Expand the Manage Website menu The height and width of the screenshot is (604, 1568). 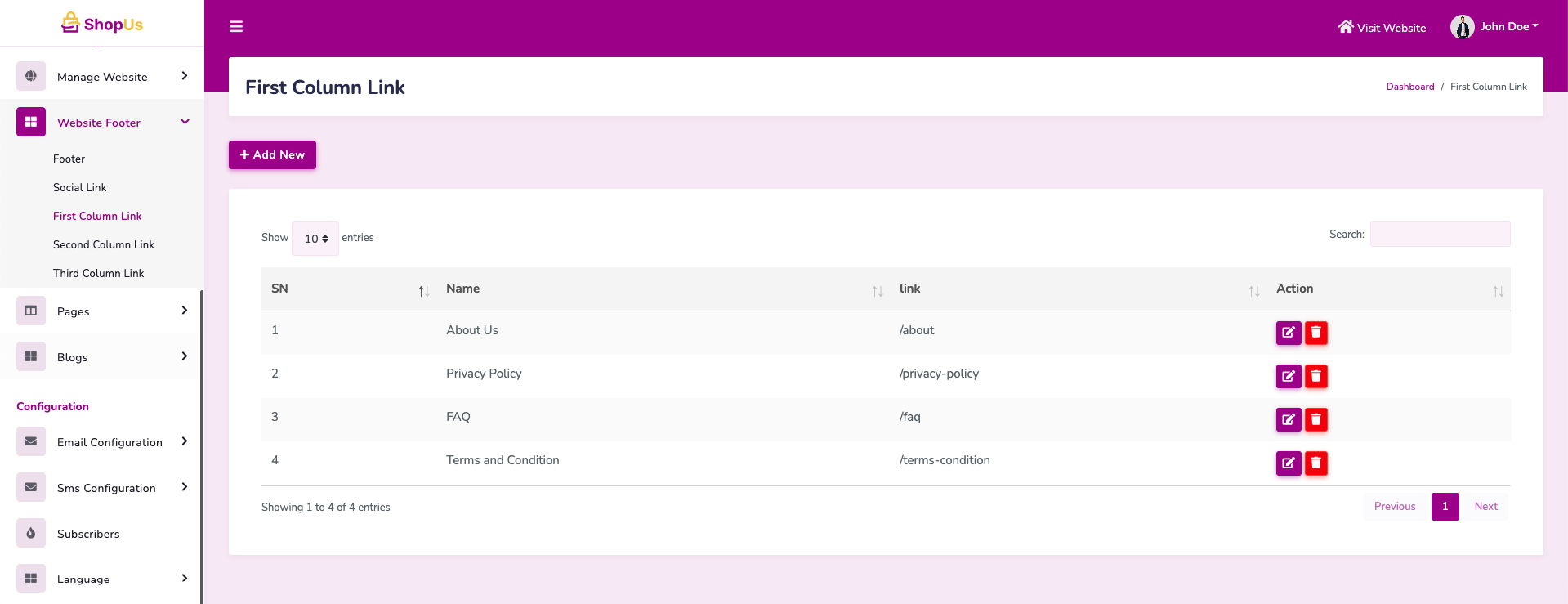[102, 77]
